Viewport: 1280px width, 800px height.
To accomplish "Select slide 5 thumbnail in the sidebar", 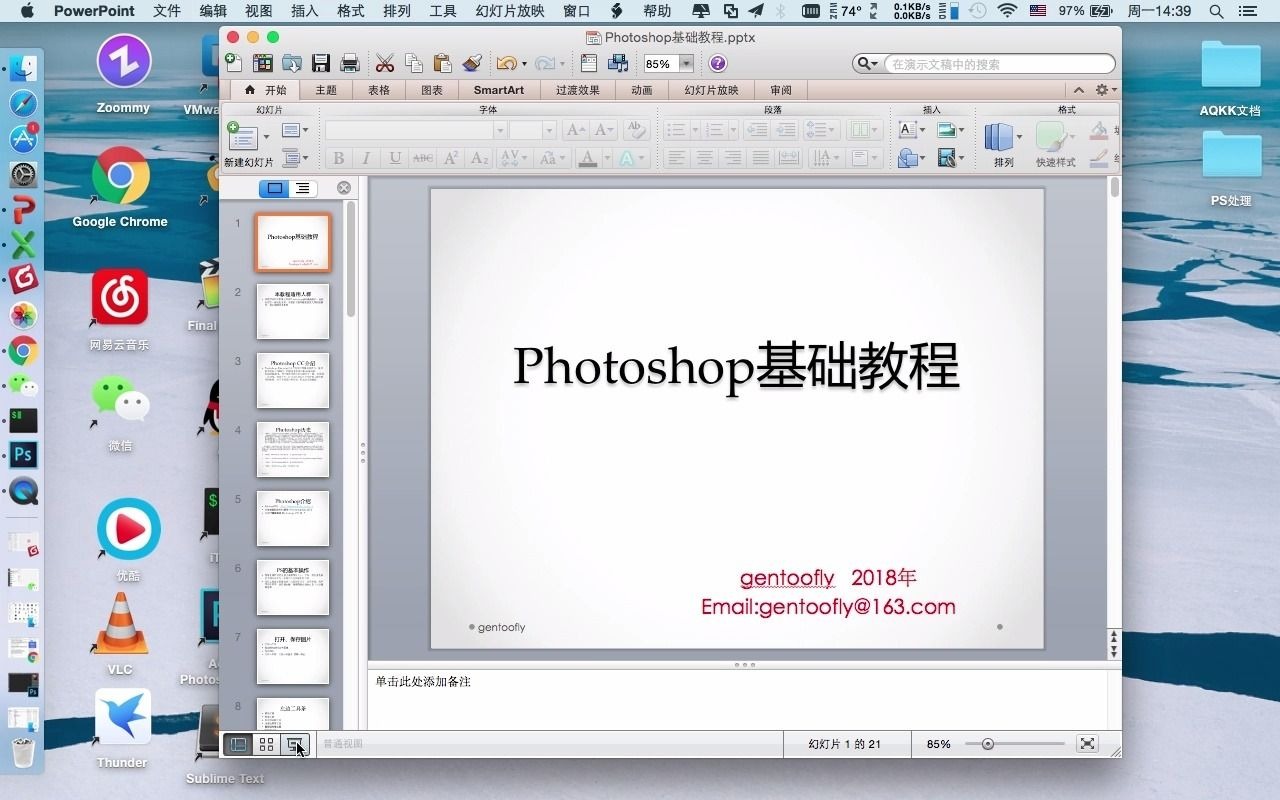I will pyautogui.click(x=293, y=518).
